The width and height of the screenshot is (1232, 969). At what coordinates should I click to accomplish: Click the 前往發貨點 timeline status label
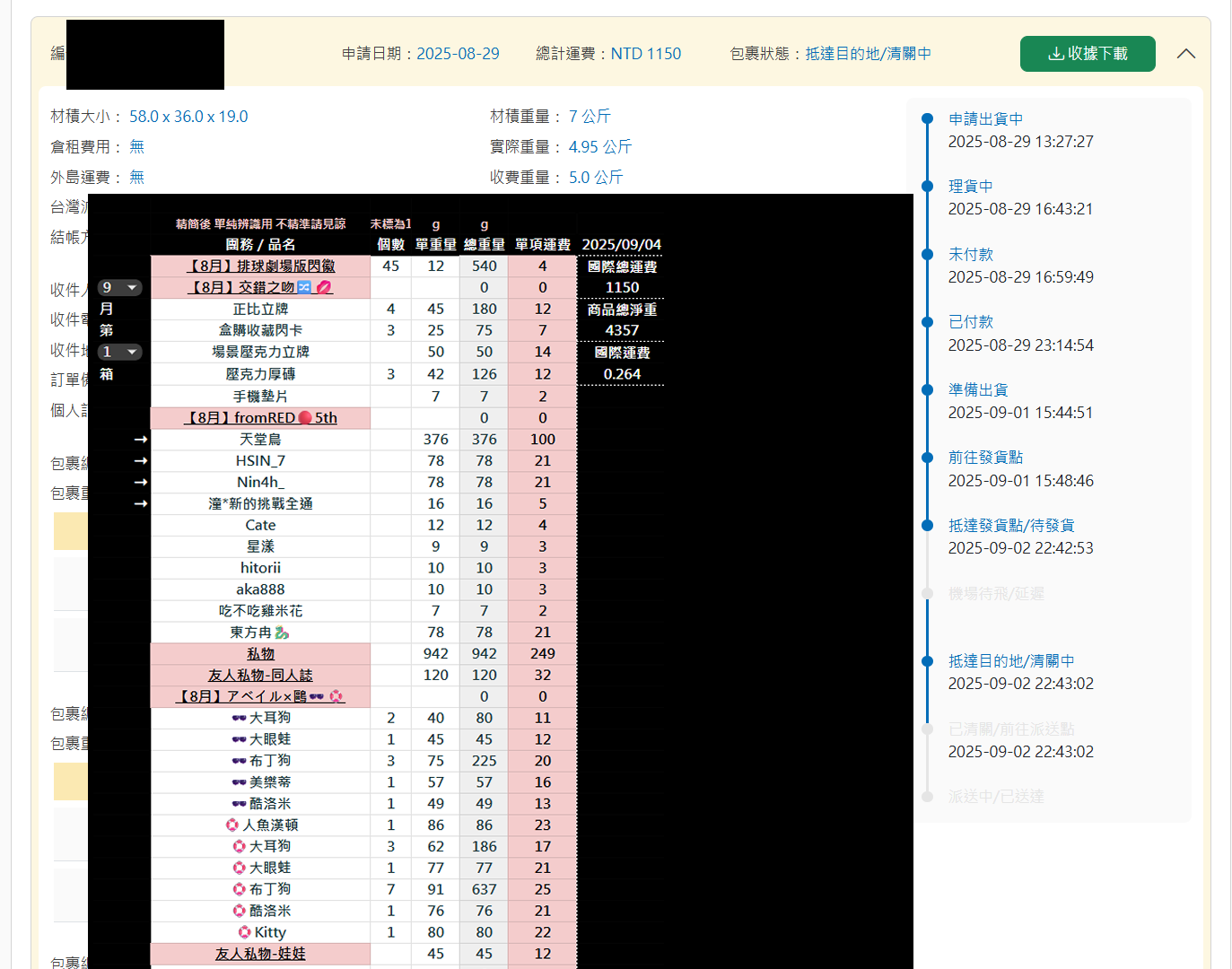(985, 458)
